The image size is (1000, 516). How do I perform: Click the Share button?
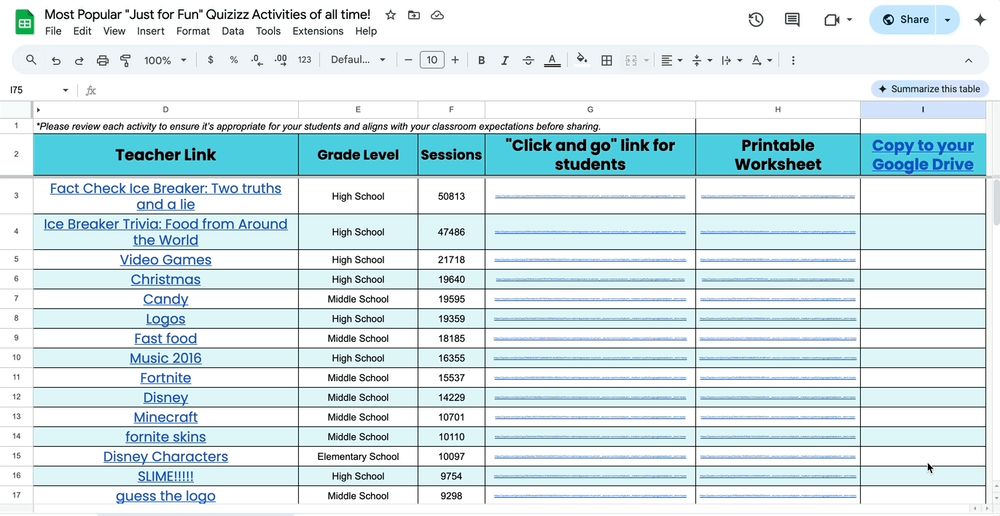[904, 20]
